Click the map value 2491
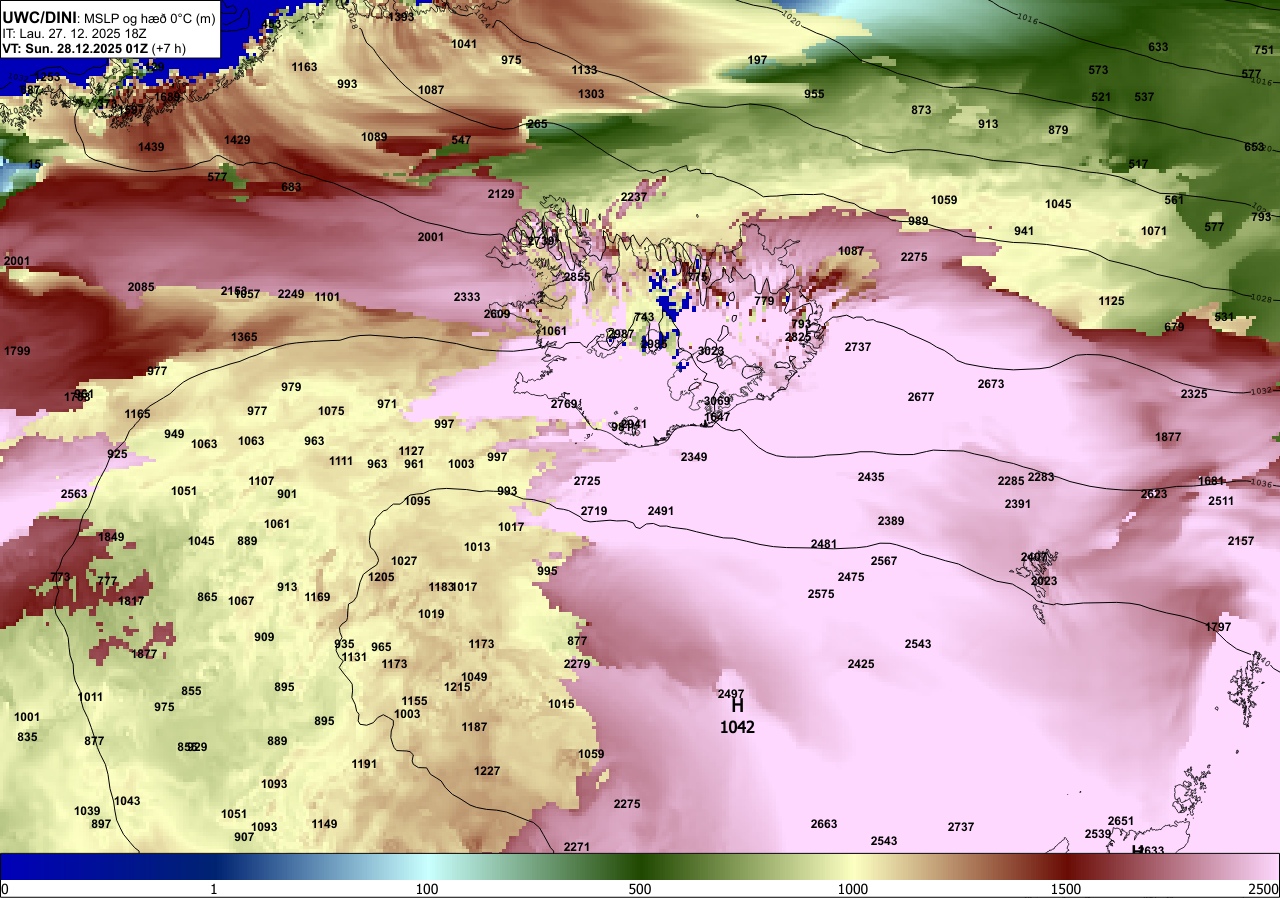Image resolution: width=1280 pixels, height=898 pixels. click(x=661, y=511)
